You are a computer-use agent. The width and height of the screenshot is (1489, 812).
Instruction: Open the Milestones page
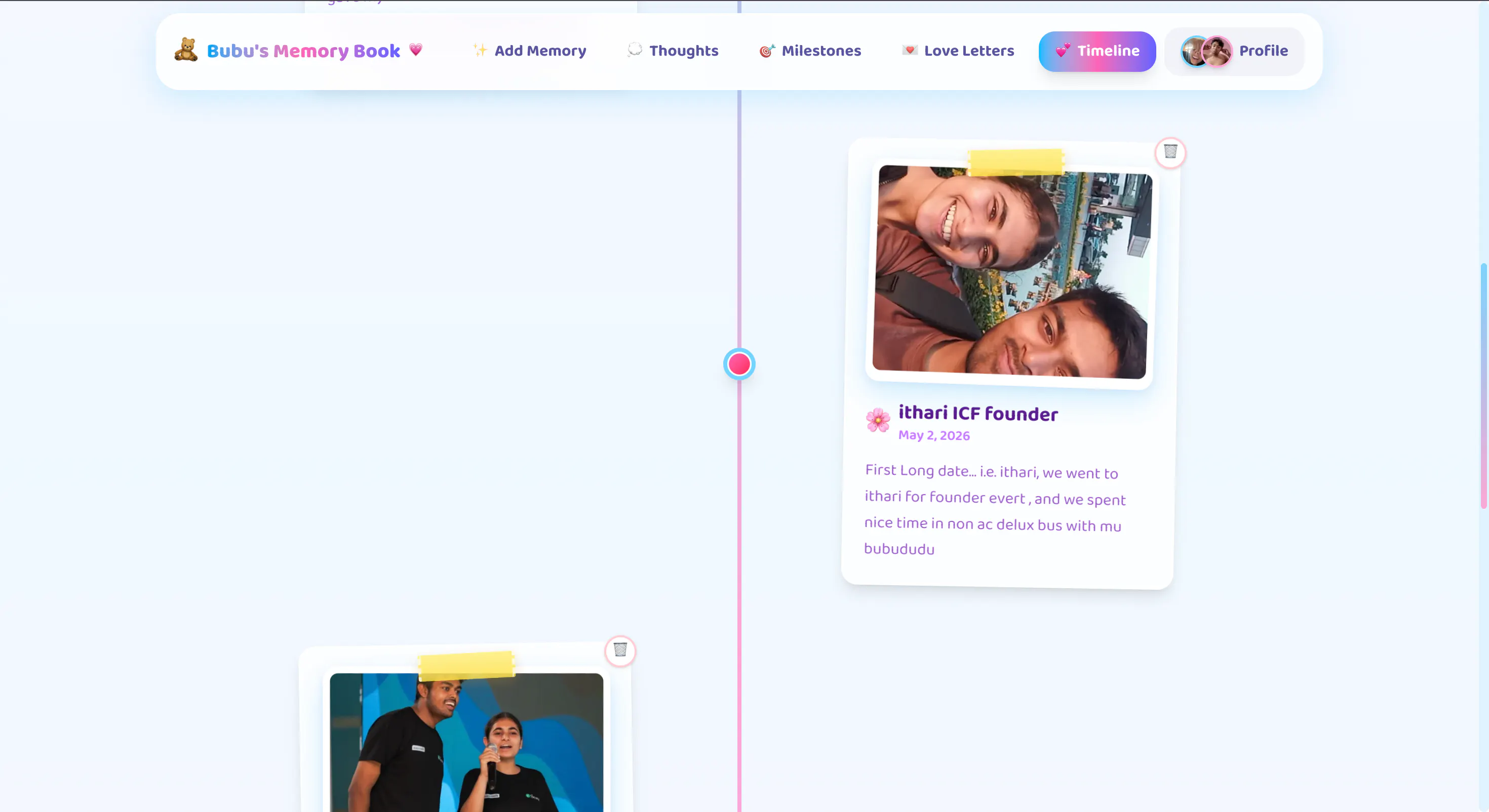click(x=810, y=51)
